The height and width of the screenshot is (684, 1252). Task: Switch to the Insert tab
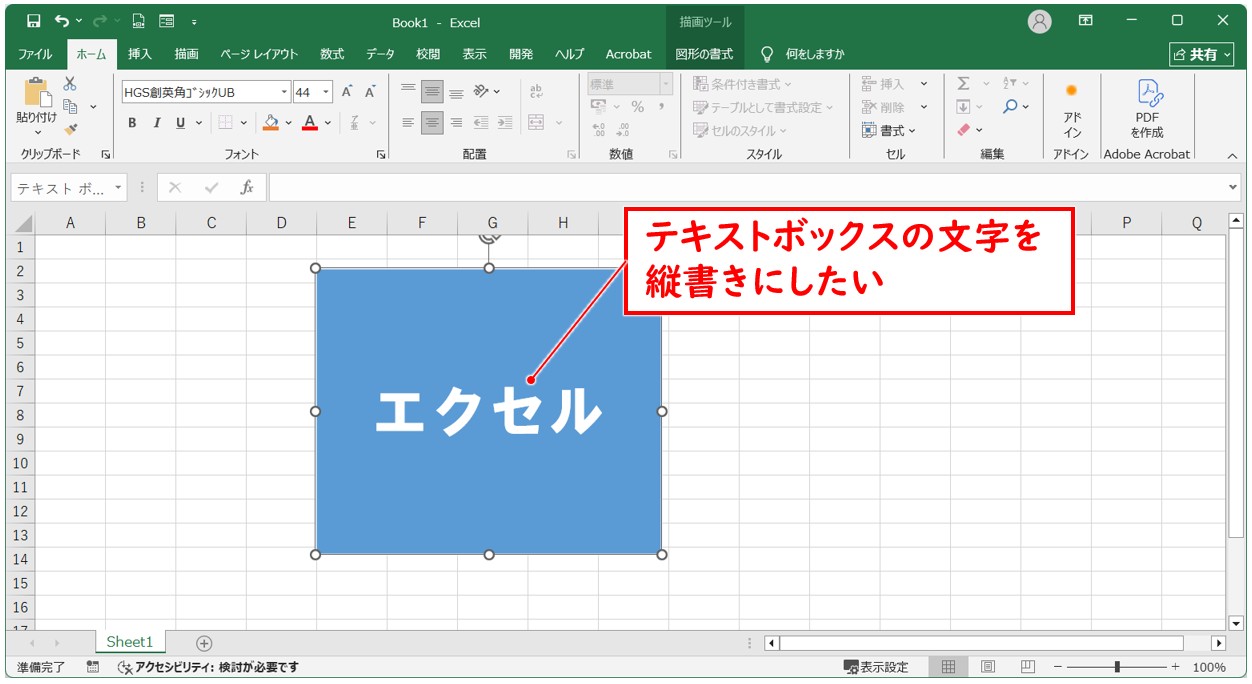140,54
